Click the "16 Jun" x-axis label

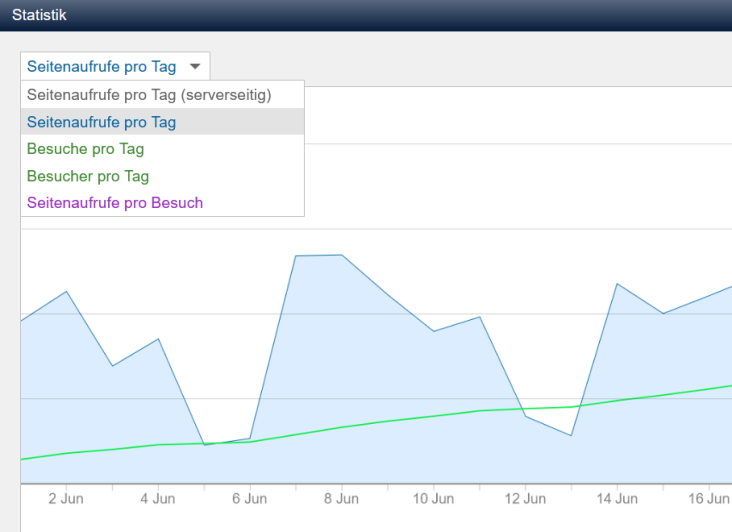(708, 498)
